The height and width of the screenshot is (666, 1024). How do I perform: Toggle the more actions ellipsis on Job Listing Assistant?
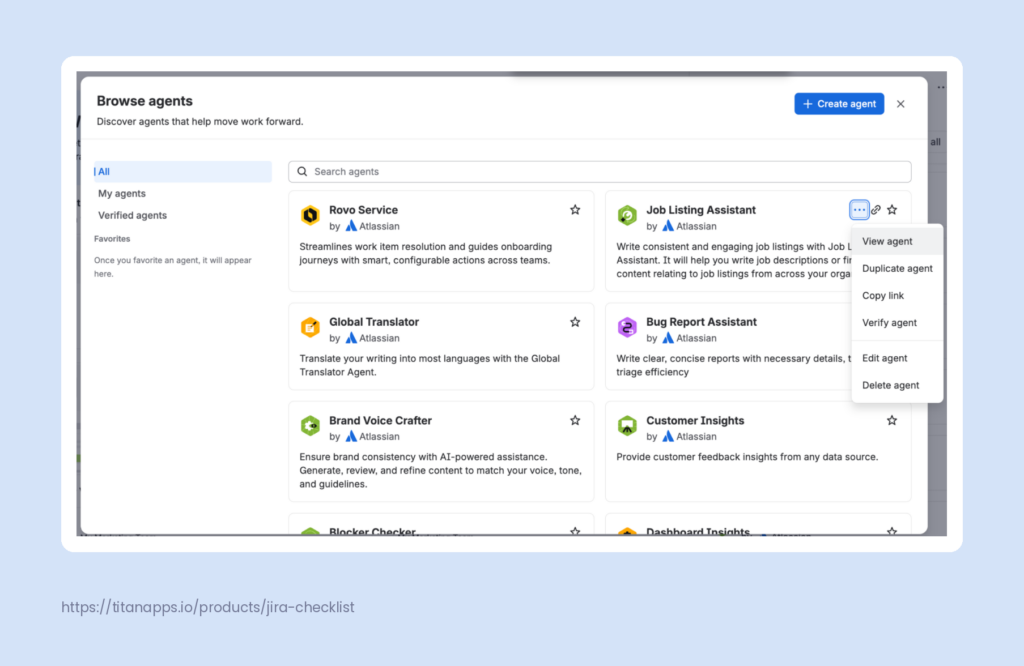(859, 210)
